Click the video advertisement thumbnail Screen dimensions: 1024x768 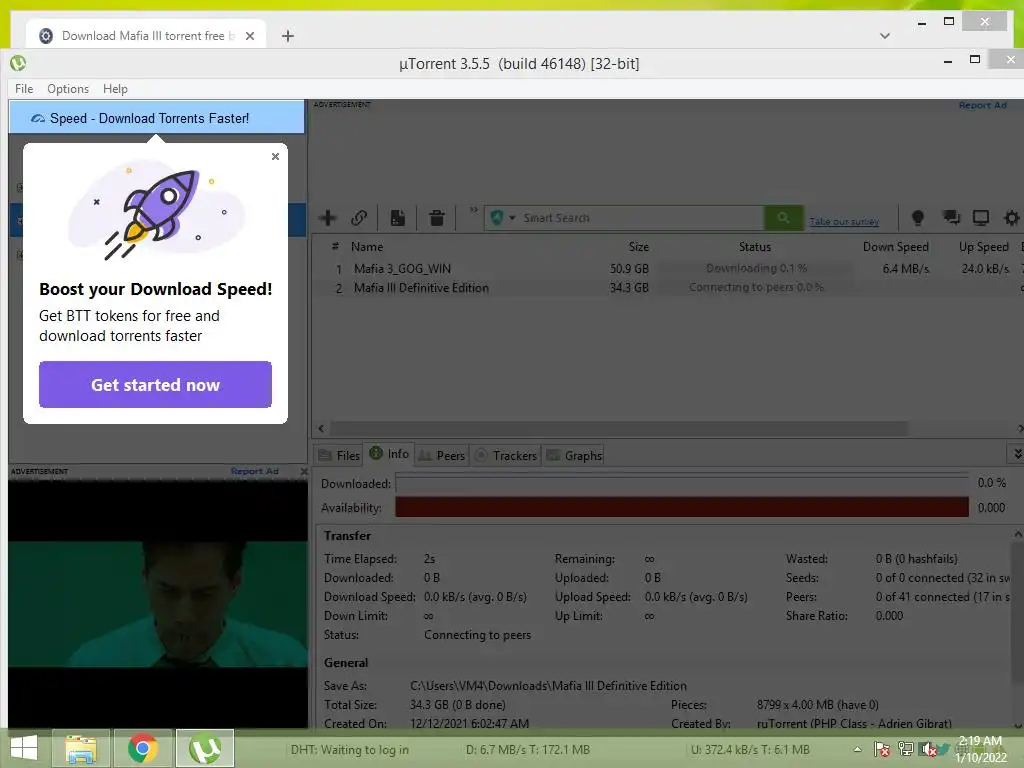pos(158,604)
